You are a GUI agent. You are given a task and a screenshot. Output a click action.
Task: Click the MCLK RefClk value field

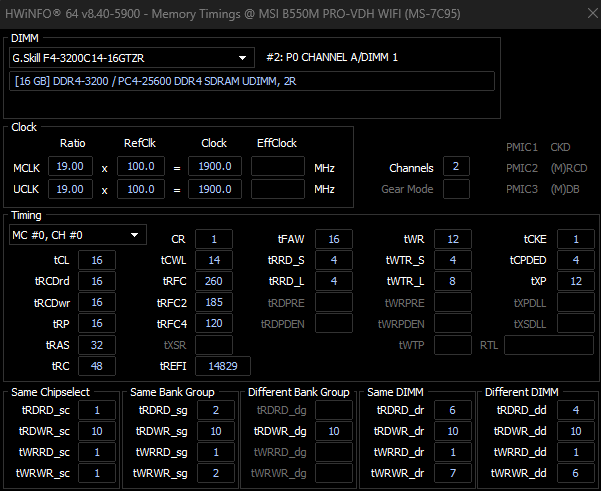point(140,166)
